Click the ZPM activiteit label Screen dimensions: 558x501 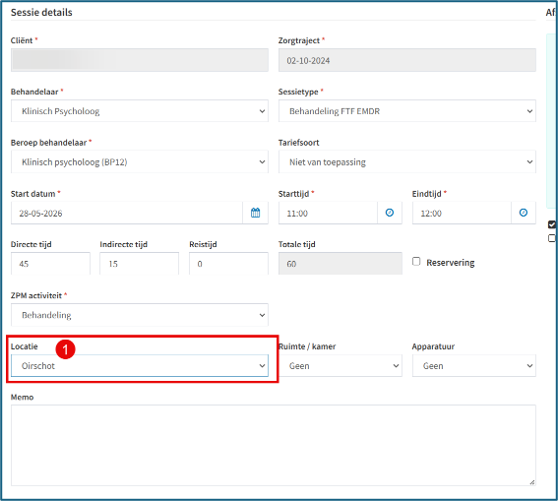tap(36, 295)
